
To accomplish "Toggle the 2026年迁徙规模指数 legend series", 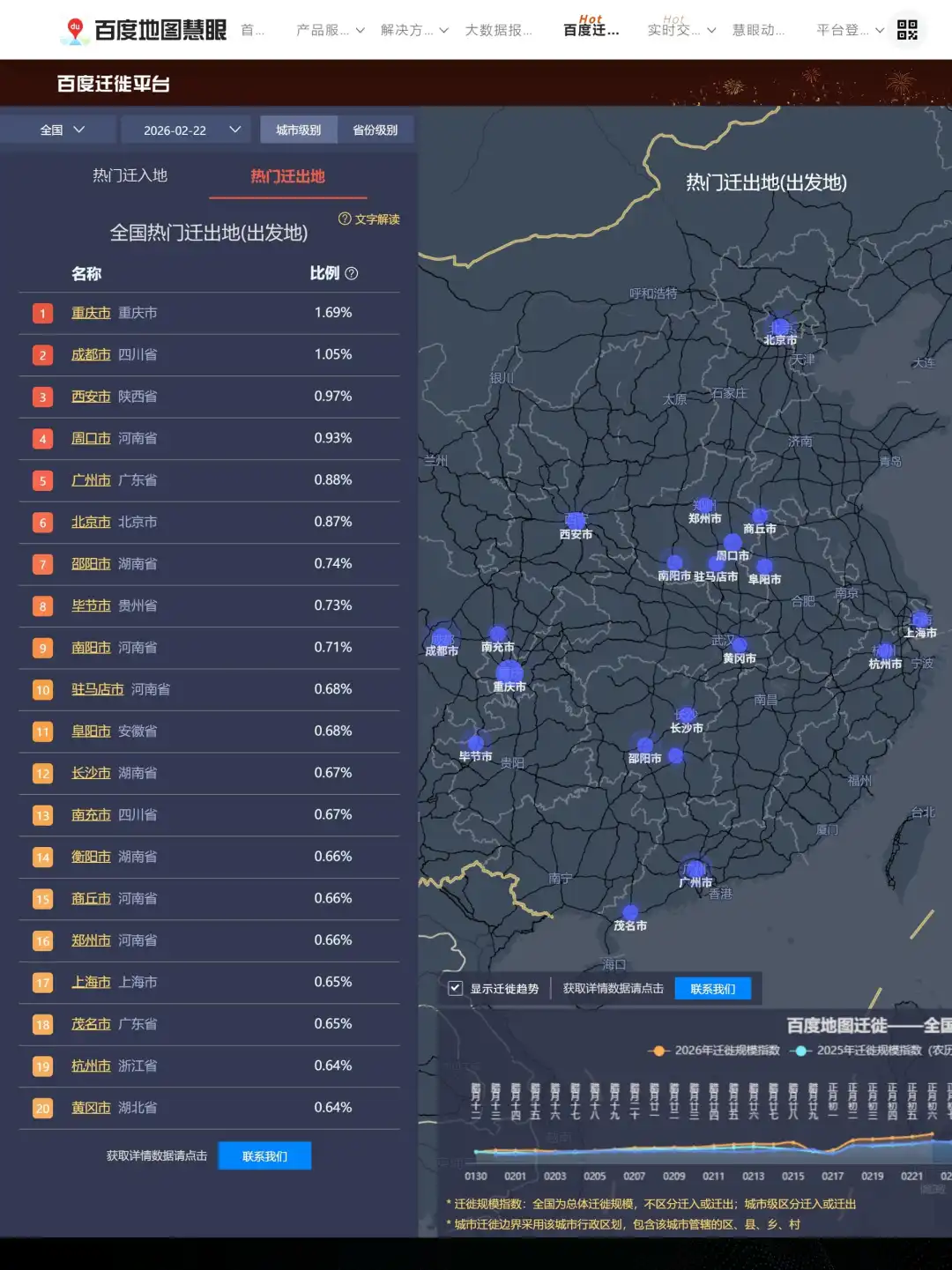I will tap(714, 1051).
